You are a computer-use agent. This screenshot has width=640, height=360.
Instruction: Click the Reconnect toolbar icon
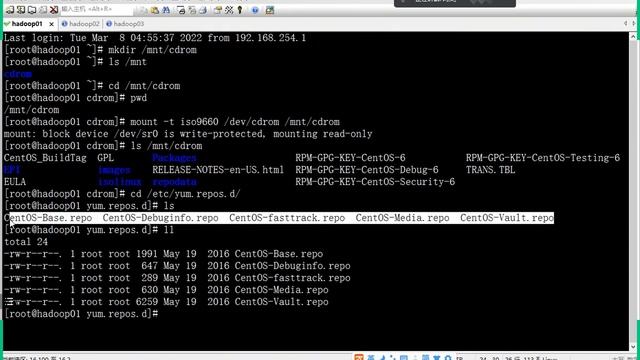coord(43,10)
